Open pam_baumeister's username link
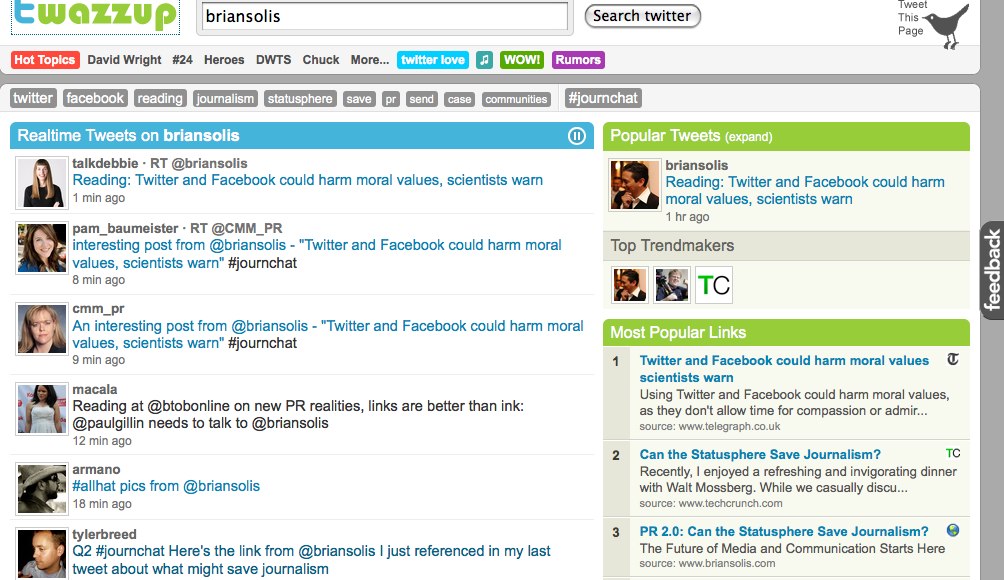 tap(125, 229)
